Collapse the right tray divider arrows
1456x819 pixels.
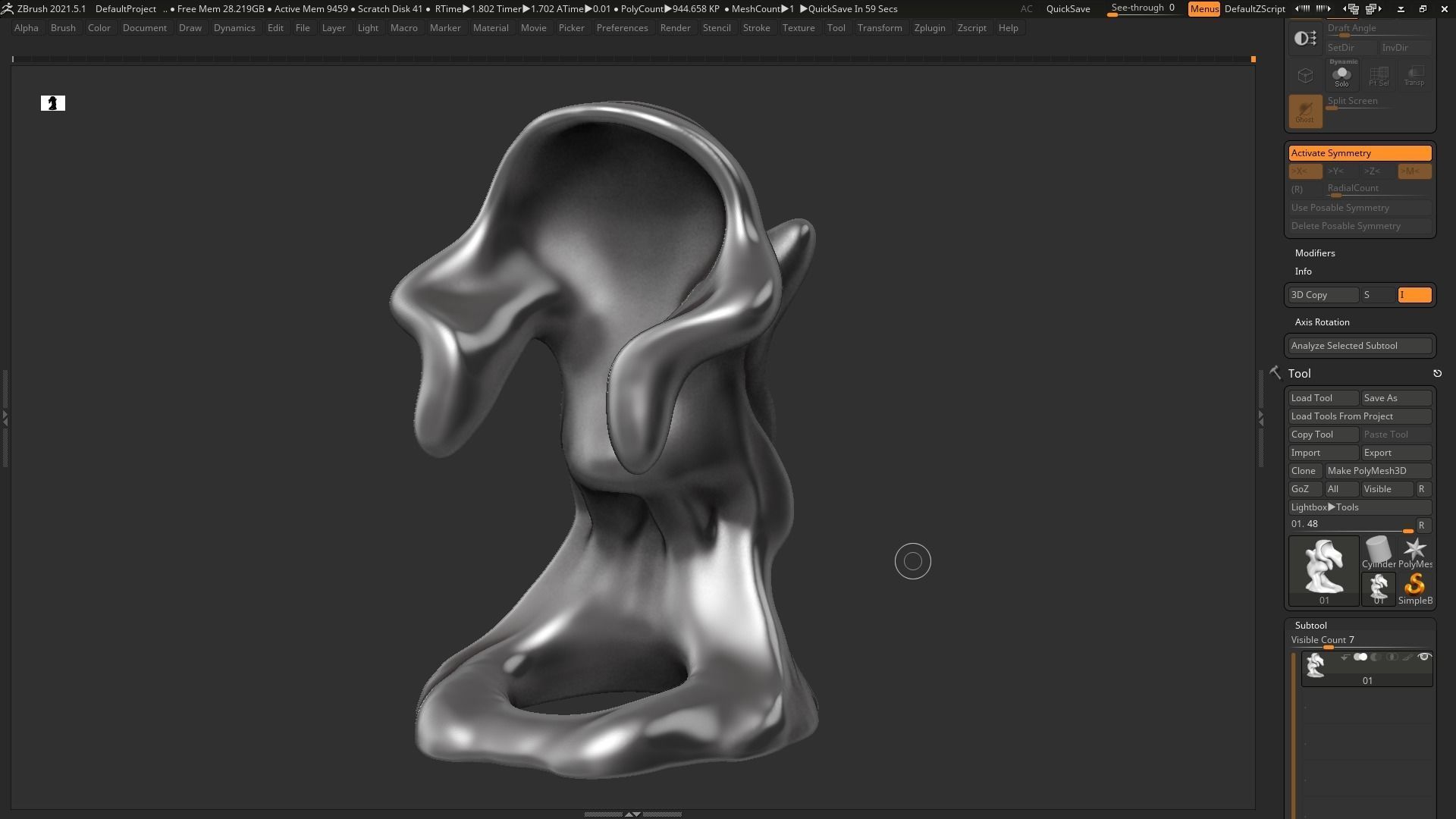(1260, 418)
